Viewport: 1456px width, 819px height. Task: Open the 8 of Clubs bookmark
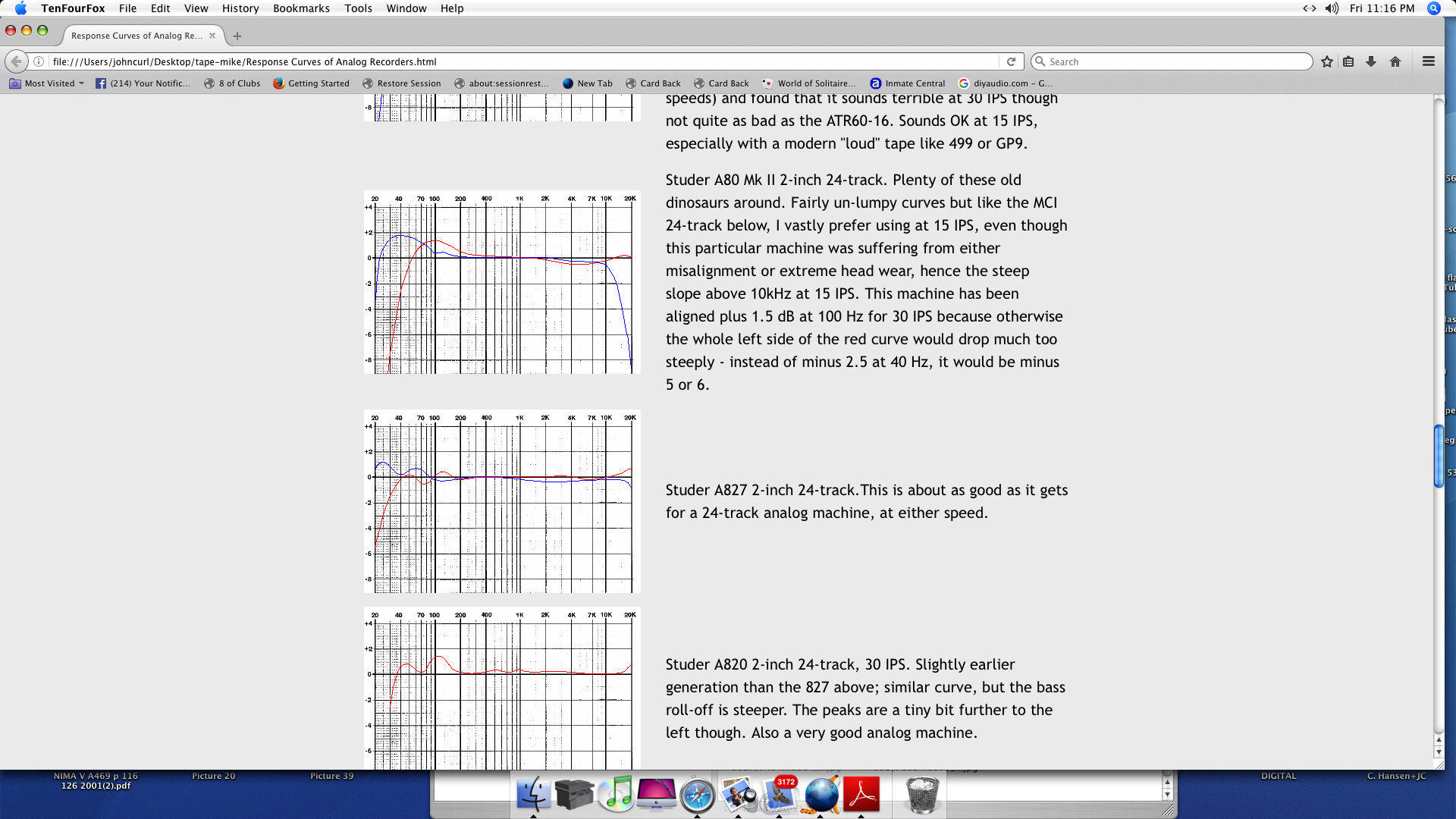[x=232, y=83]
